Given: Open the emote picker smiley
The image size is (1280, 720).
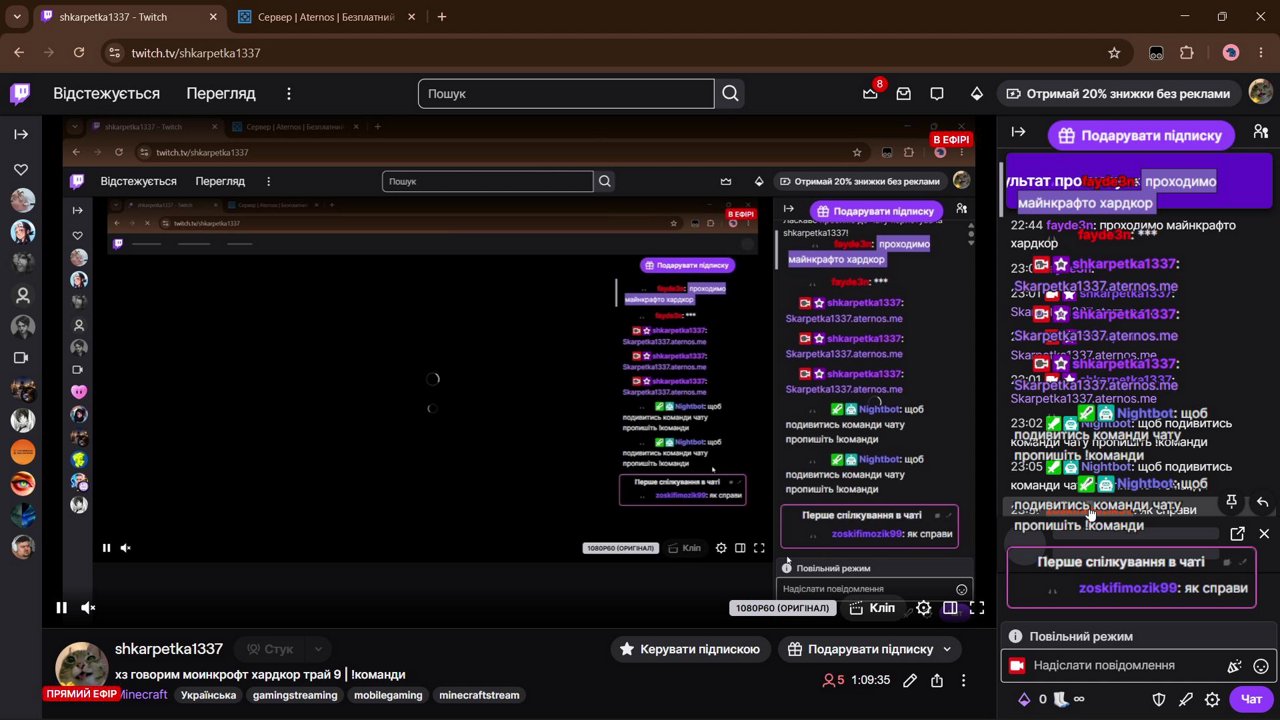Looking at the screenshot, I should coord(1260,666).
